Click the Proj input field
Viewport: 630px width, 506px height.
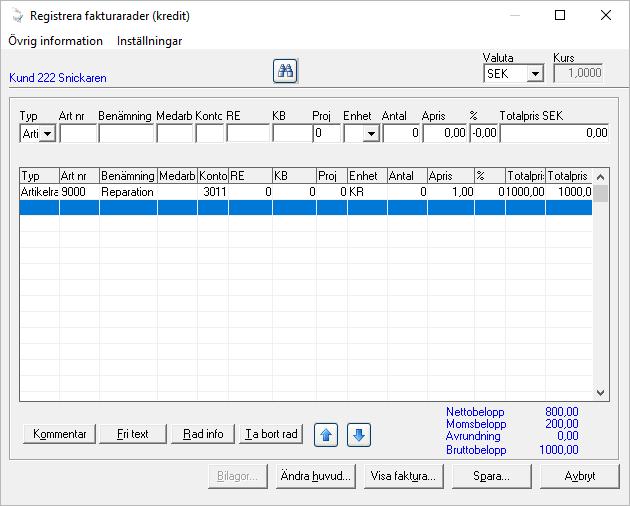point(327,133)
